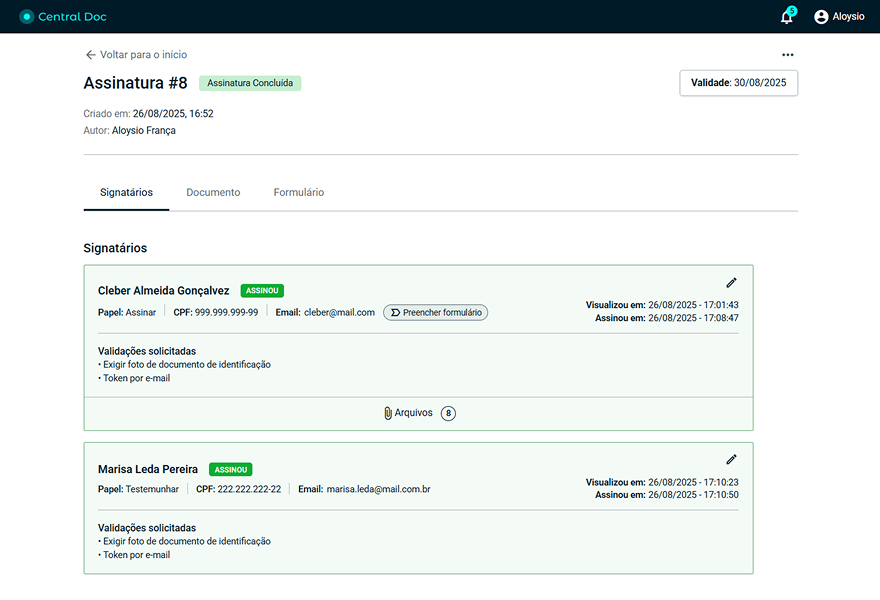The image size is (880, 600).
Task: Edit signer Marisa Leda Pereira
Action: tap(731, 460)
